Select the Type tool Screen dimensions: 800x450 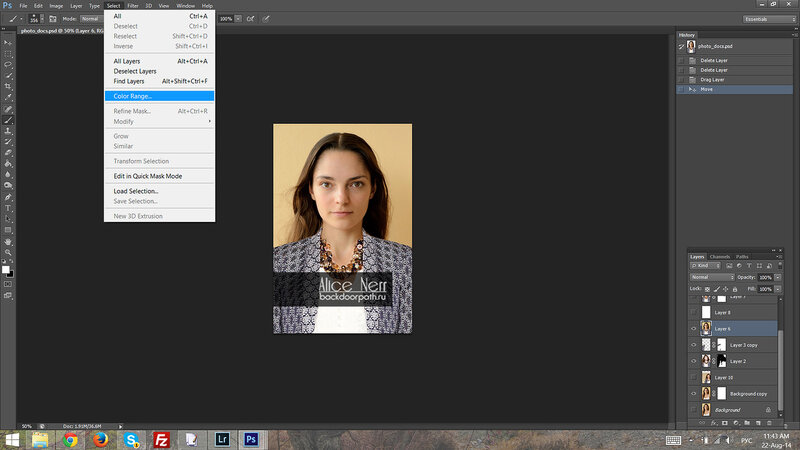click(x=8, y=207)
